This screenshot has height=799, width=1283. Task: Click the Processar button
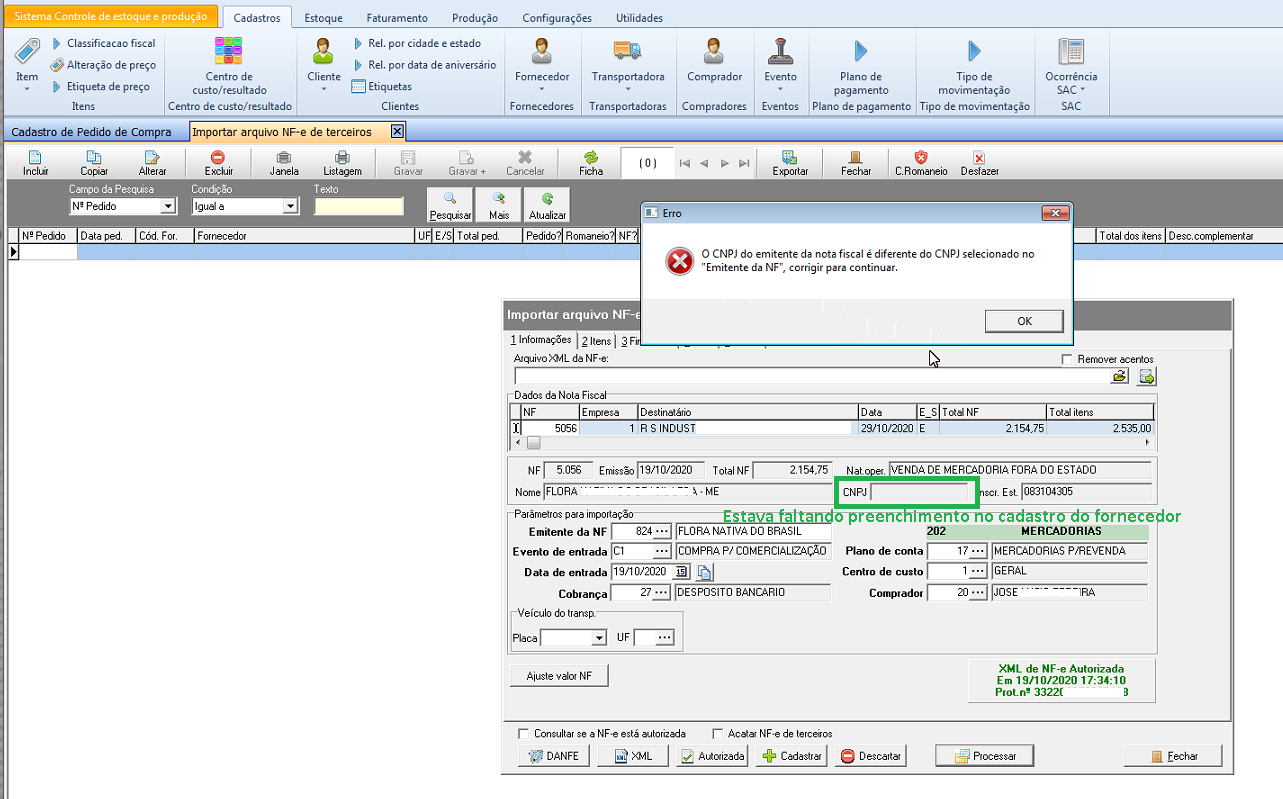tap(984, 756)
